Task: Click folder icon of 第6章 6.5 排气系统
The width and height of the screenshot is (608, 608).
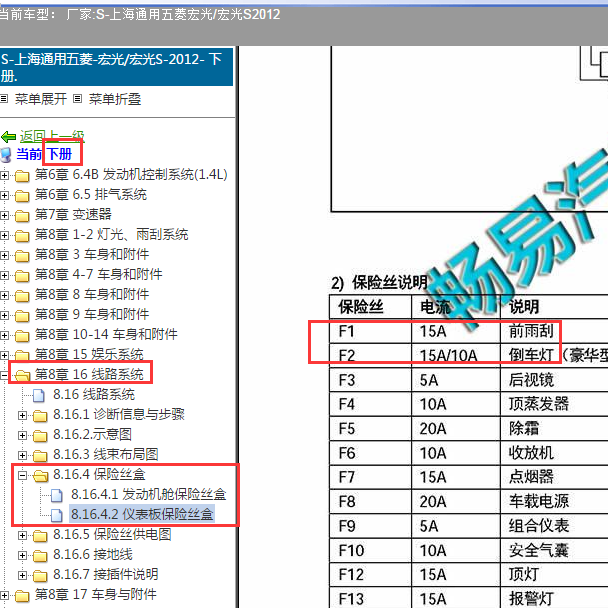Action: (22, 195)
